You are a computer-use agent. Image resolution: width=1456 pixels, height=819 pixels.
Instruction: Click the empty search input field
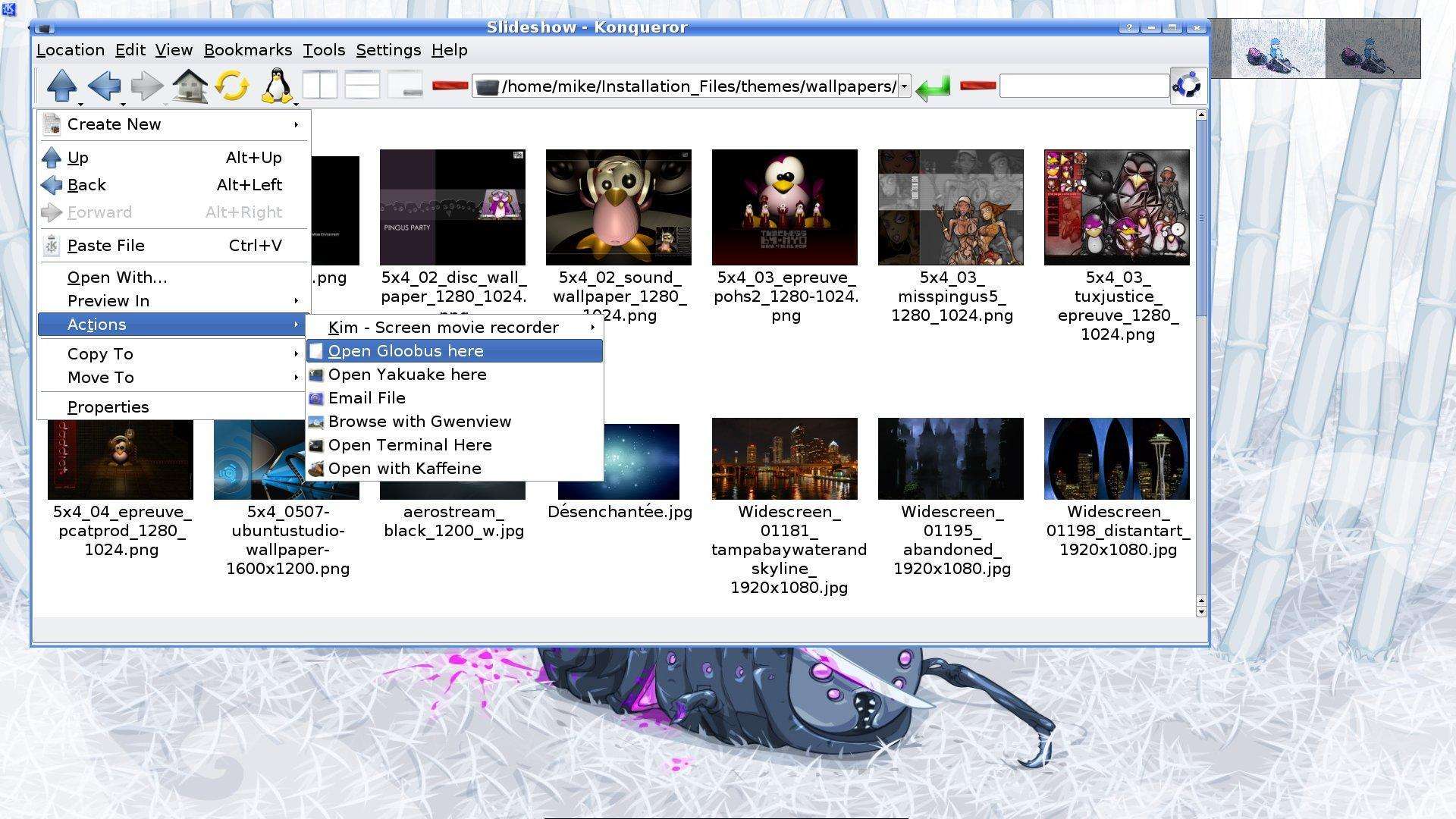(x=1084, y=86)
